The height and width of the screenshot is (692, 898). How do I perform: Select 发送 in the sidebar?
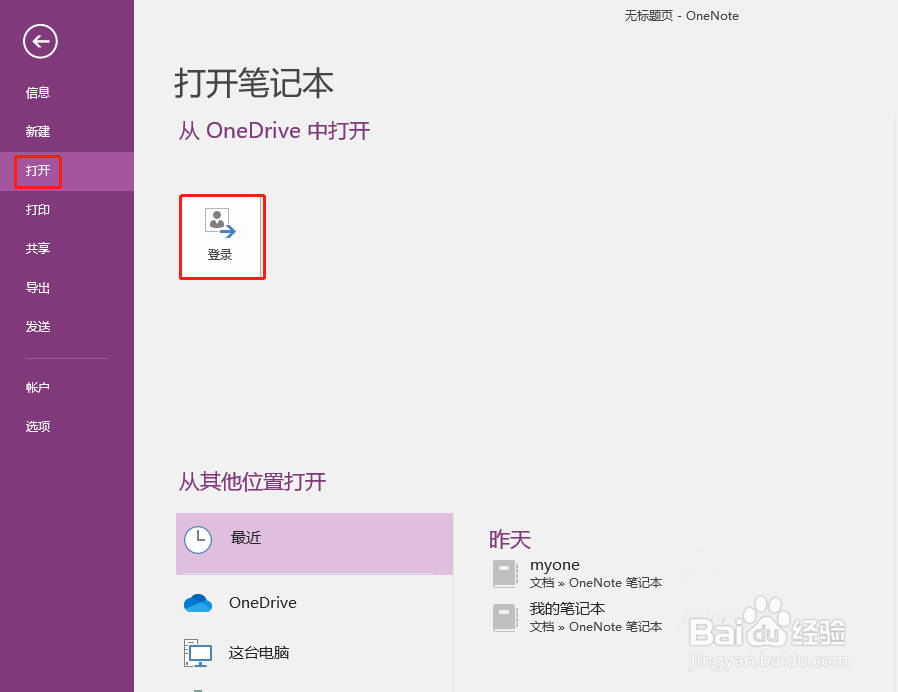(38, 327)
